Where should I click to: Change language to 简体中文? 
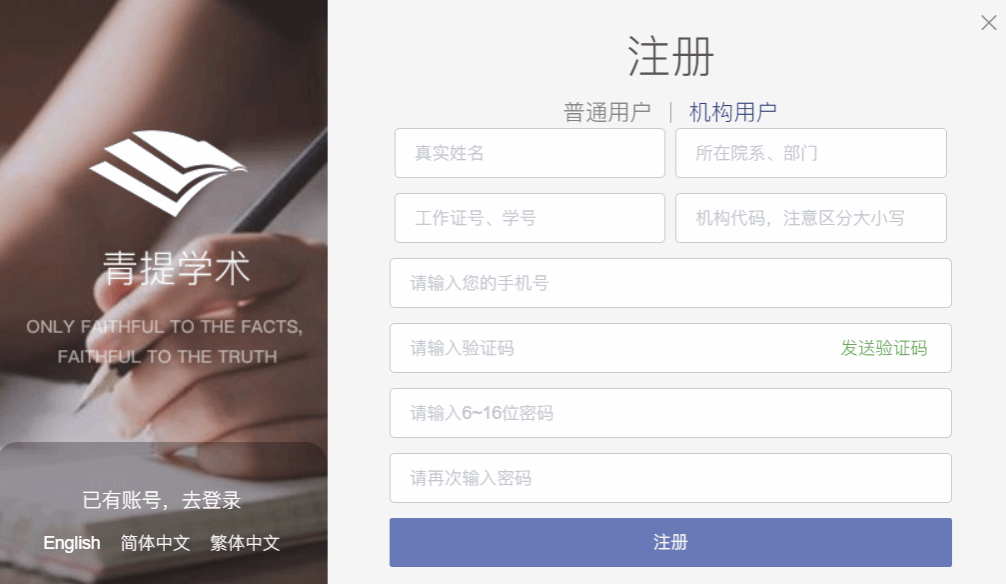(155, 543)
